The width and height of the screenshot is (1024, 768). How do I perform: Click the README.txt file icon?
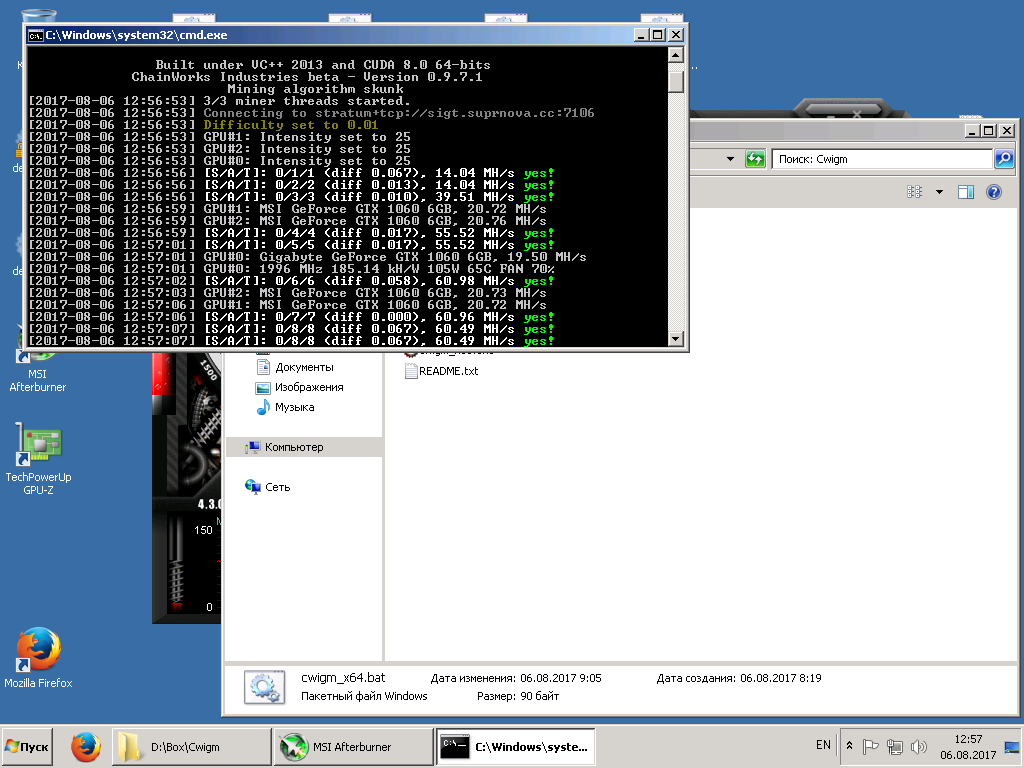411,371
